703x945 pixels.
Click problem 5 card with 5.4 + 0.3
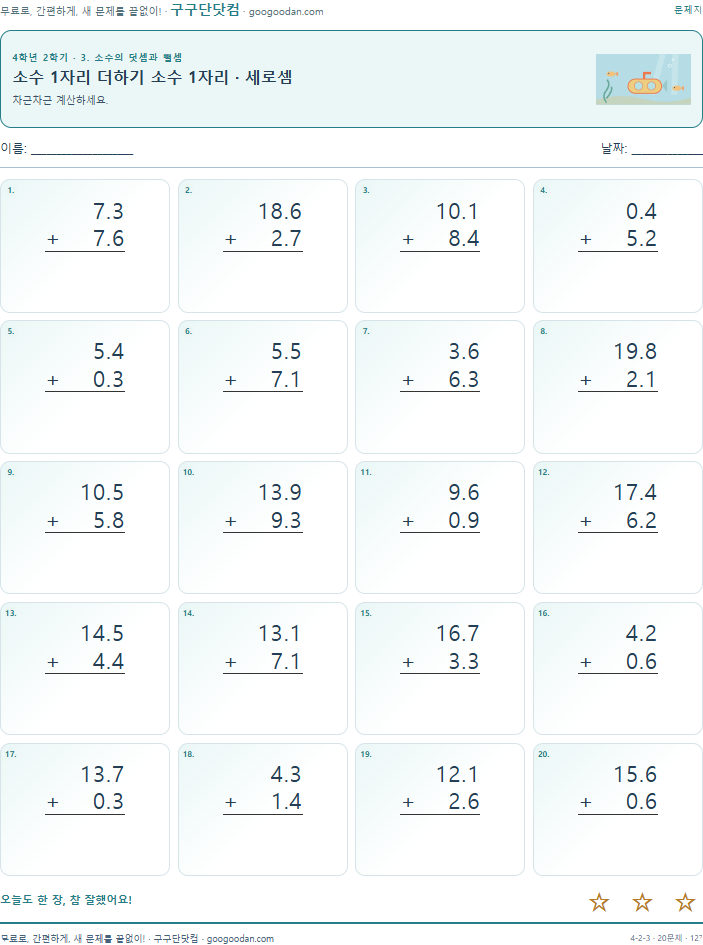coord(85,387)
